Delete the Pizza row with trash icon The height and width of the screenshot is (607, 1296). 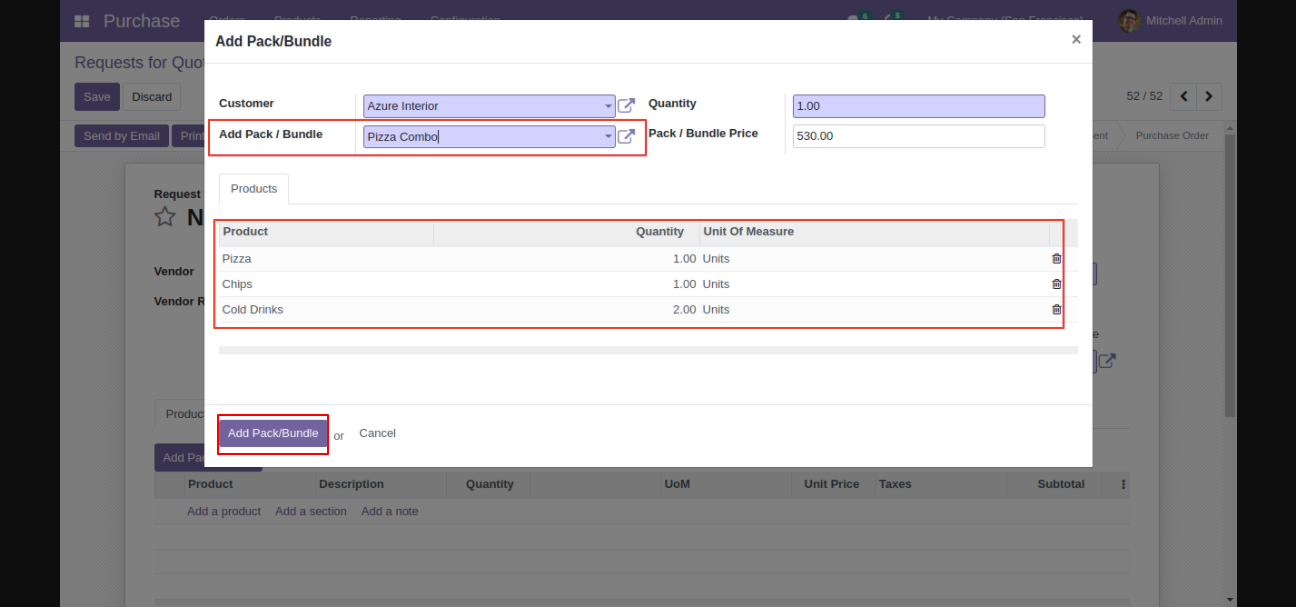pyautogui.click(x=1056, y=258)
